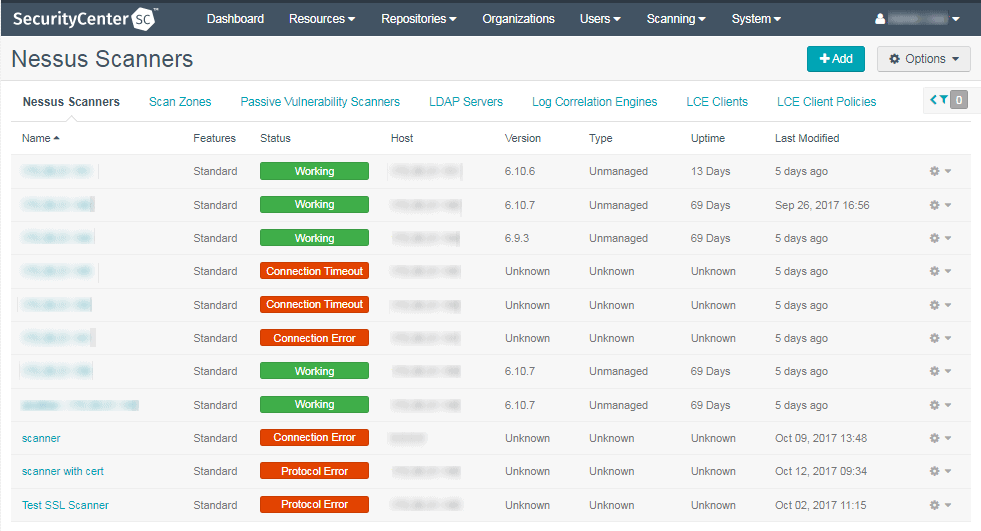Click gear icon on the 6.10.6 version row
Viewport: 981px width, 531px height.
(x=939, y=171)
